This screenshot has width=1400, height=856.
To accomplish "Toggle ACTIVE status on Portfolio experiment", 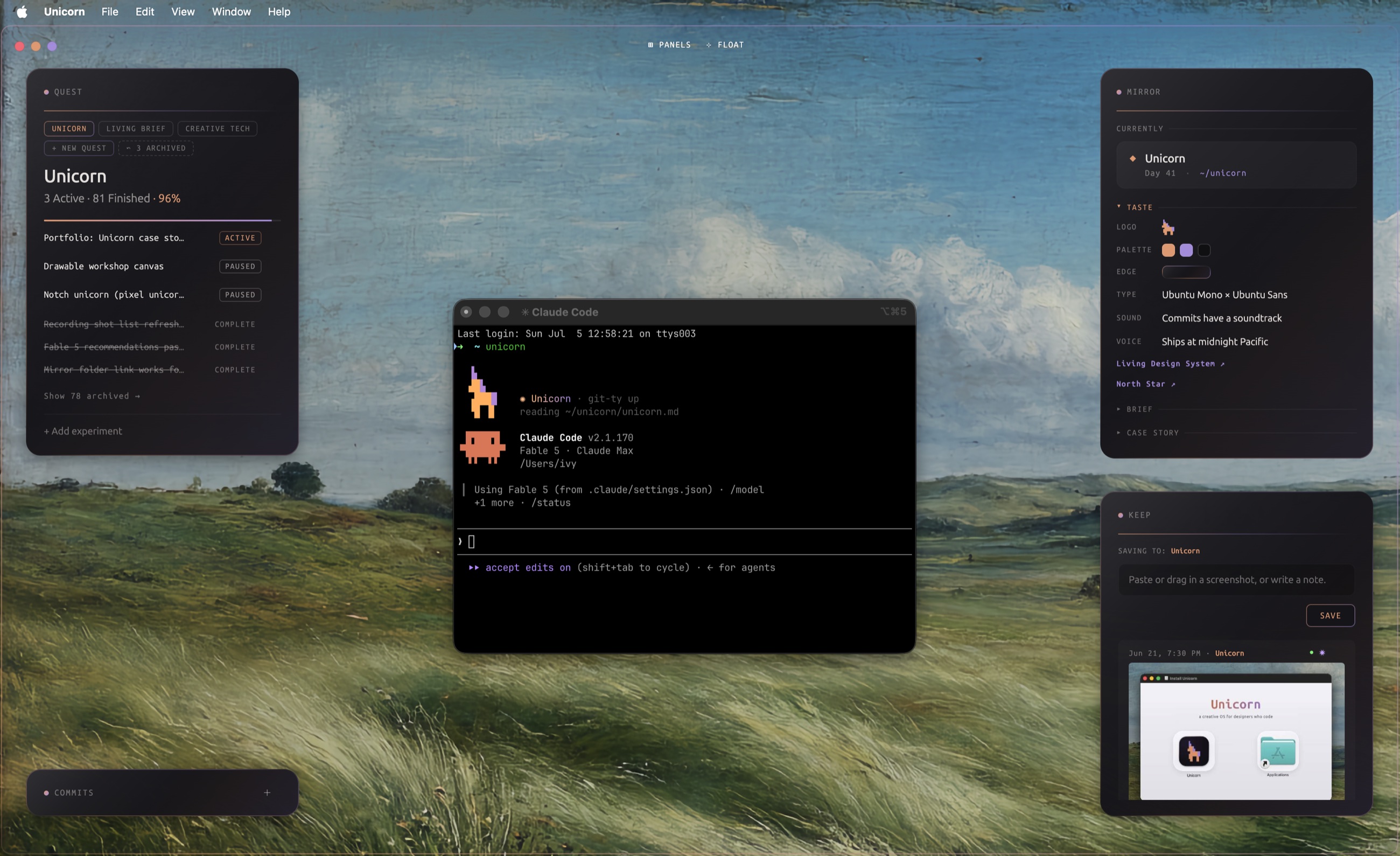I will 240,238.
